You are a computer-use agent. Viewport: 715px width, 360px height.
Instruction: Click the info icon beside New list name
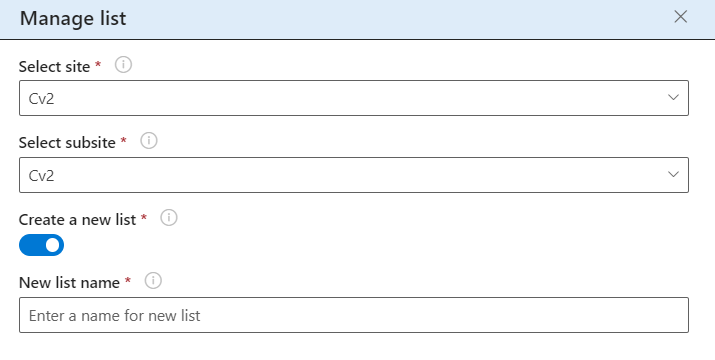(x=153, y=281)
